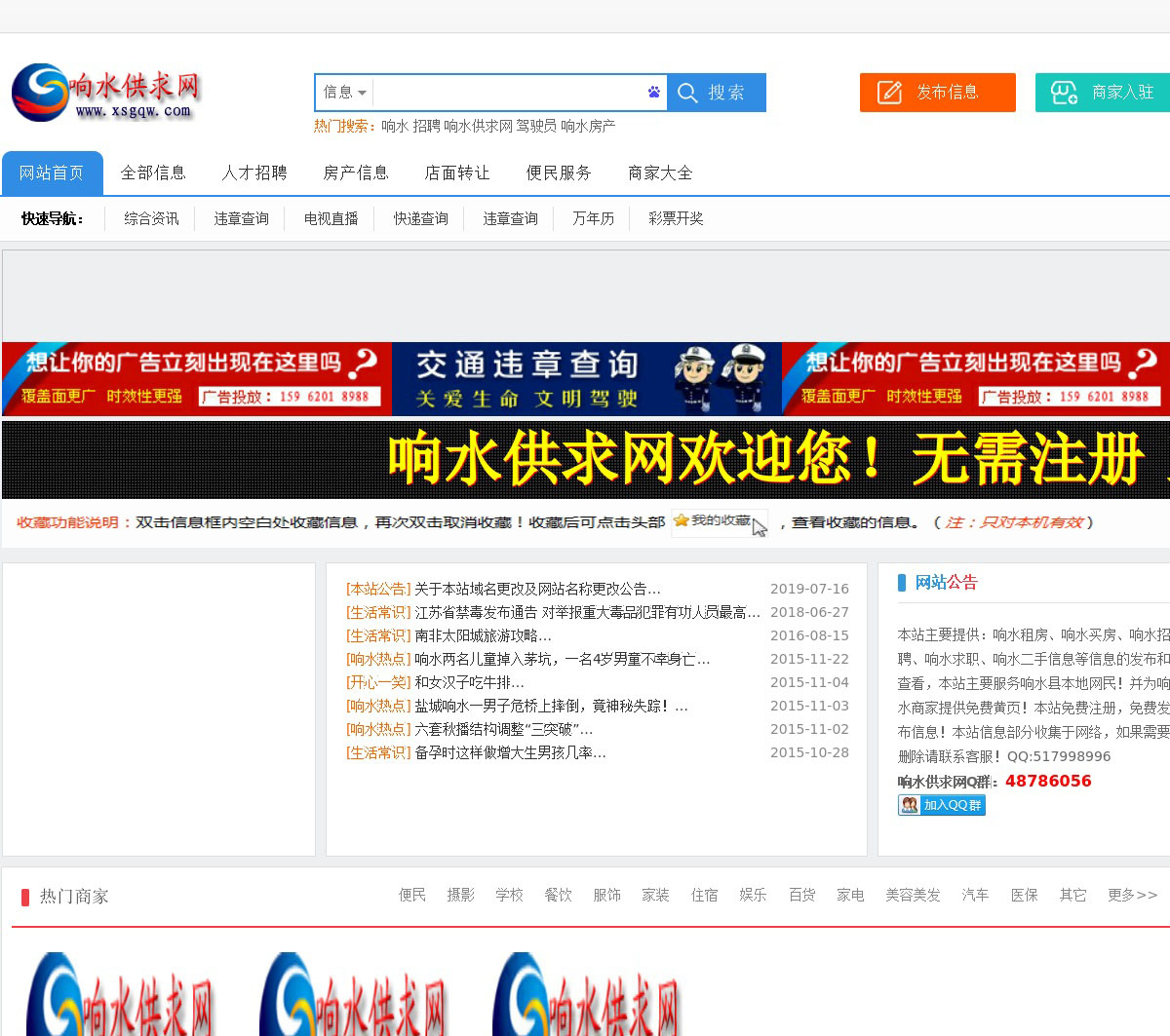This screenshot has width=1170, height=1036.
Task: Click the 加入QQ群 badge icon
Action: [941, 805]
